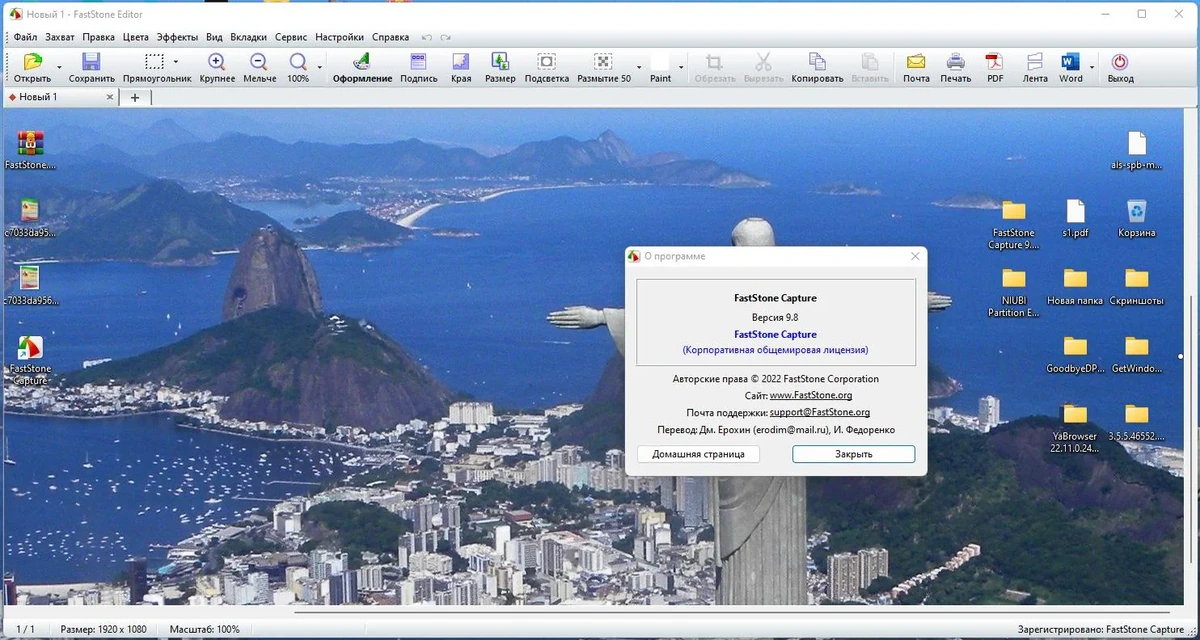Expand the Прямоугольник selection dropdown arrow
The width and height of the screenshot is (1200, 640).
(176, 62)
